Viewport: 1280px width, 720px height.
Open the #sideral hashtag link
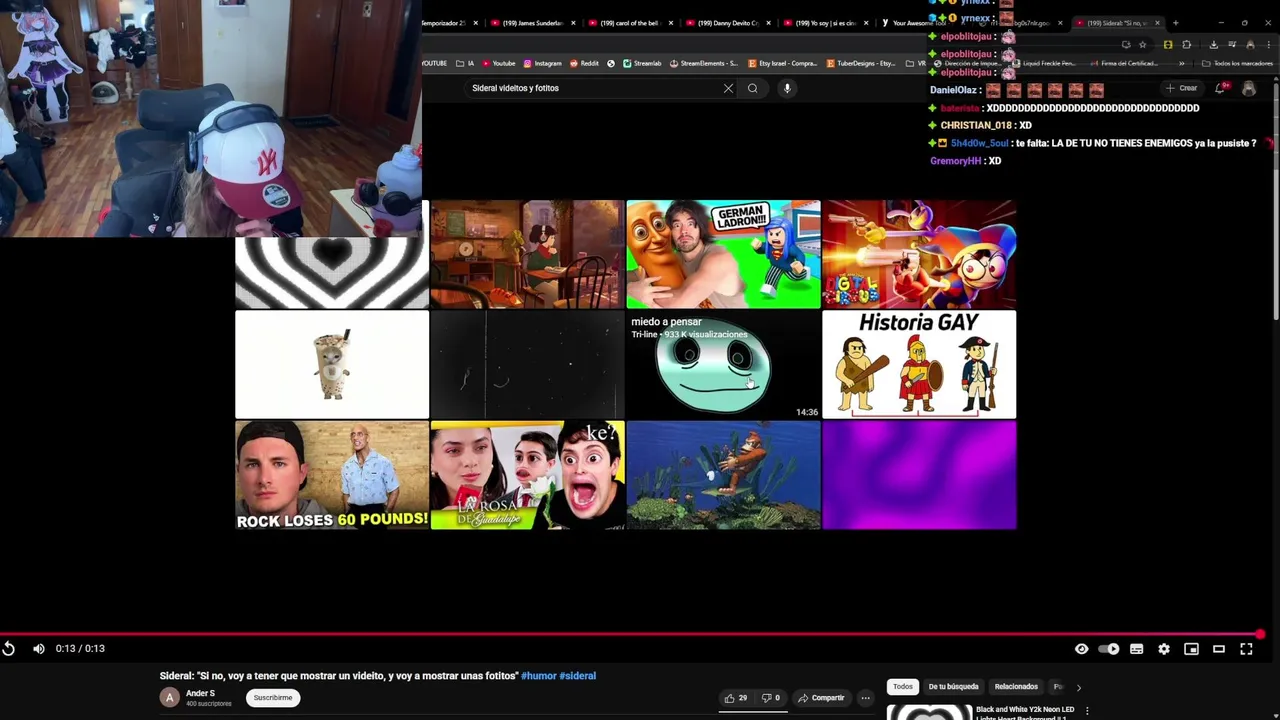[578, 676]
